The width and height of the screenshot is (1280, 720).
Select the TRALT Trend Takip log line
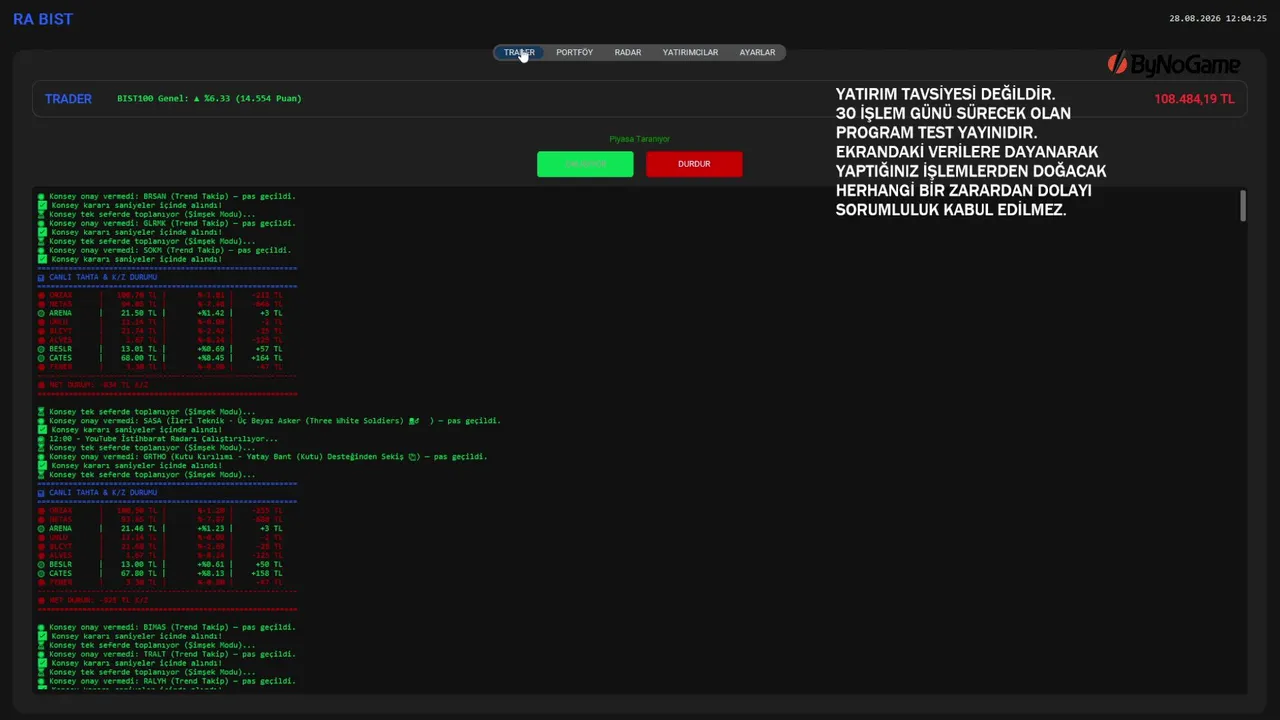(x=167, y=654)
